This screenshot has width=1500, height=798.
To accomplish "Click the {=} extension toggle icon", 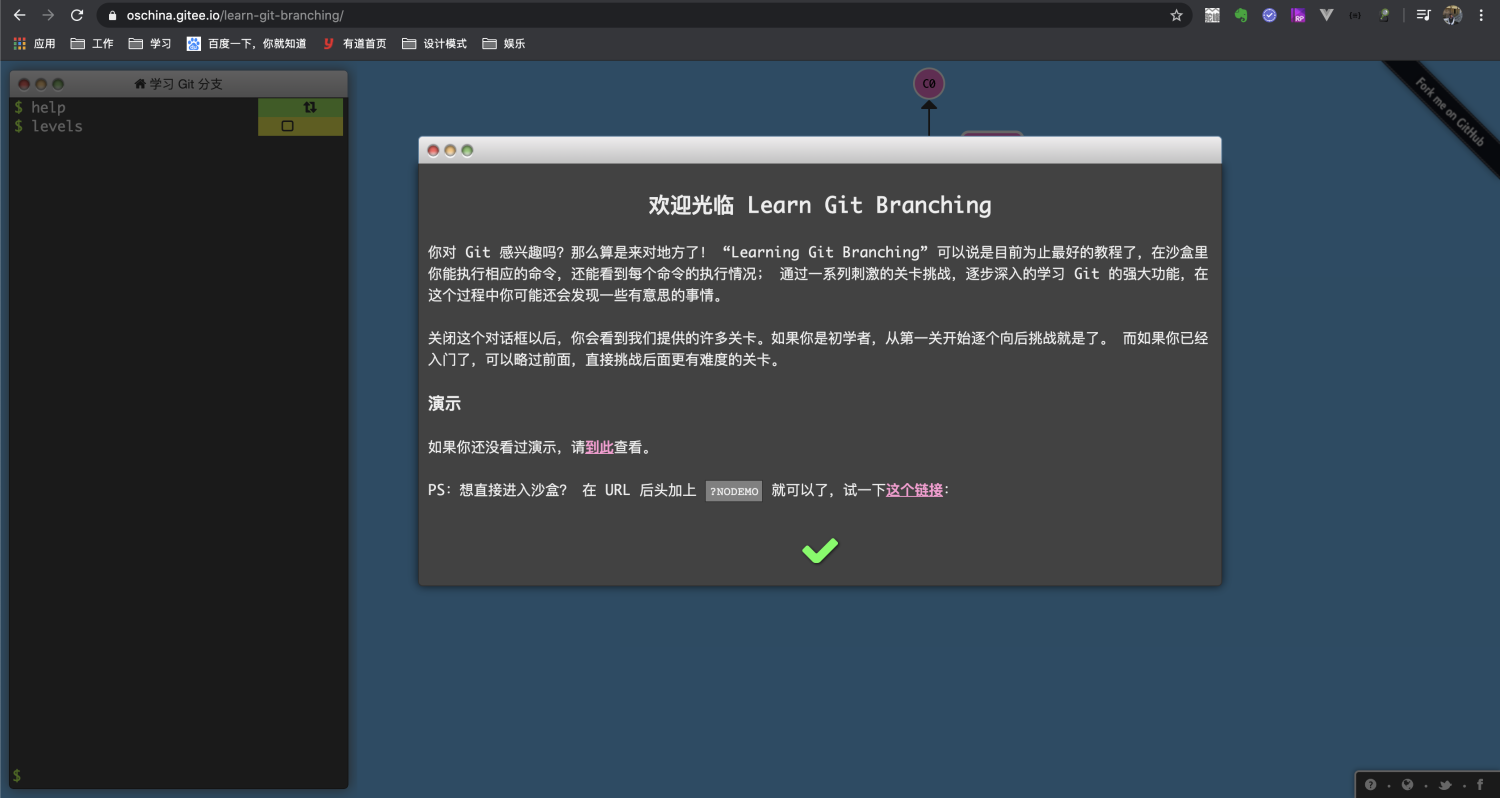I will tap(1354, 14).
